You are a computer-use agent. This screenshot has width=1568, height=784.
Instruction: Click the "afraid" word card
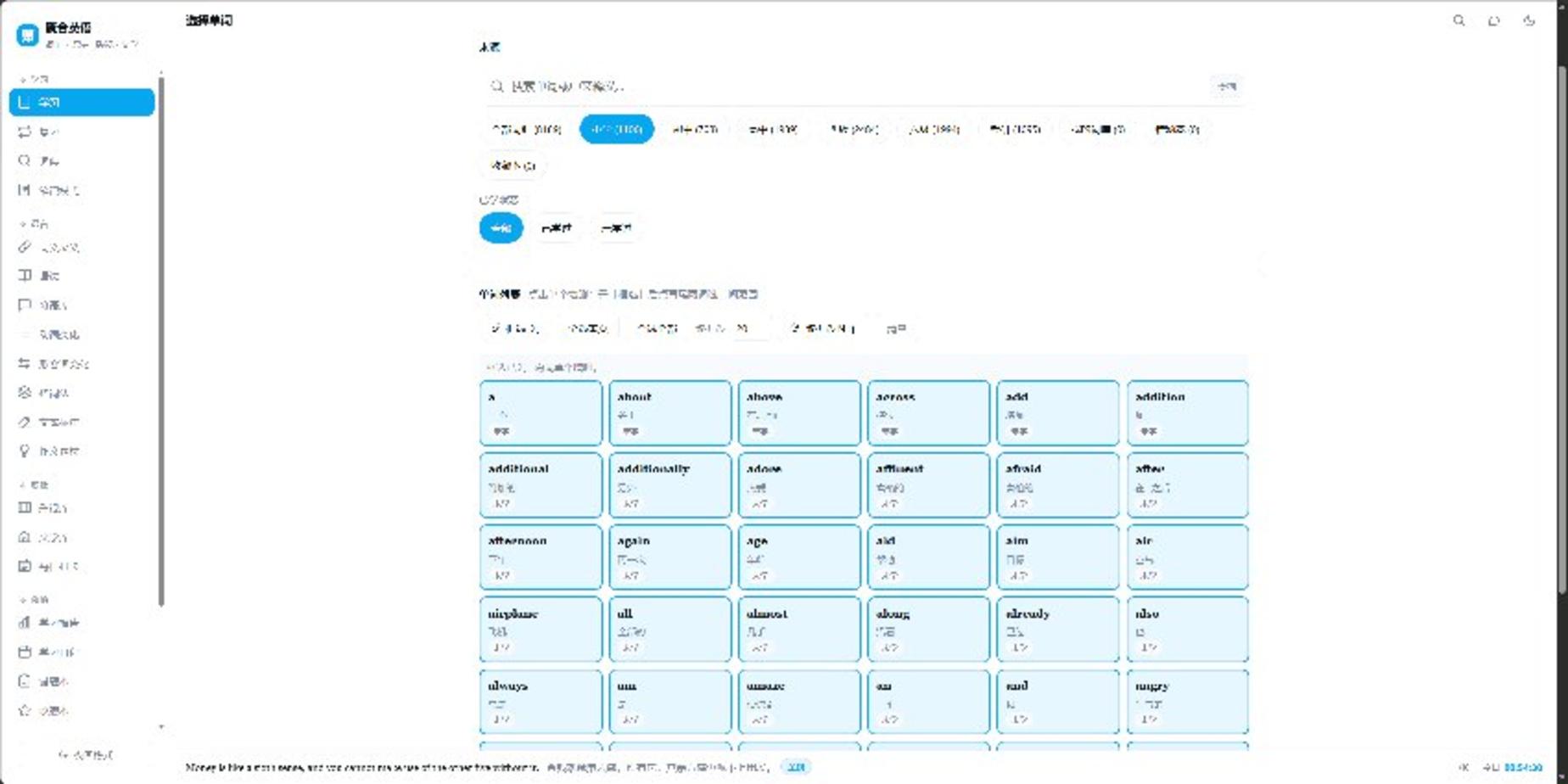1058,485
